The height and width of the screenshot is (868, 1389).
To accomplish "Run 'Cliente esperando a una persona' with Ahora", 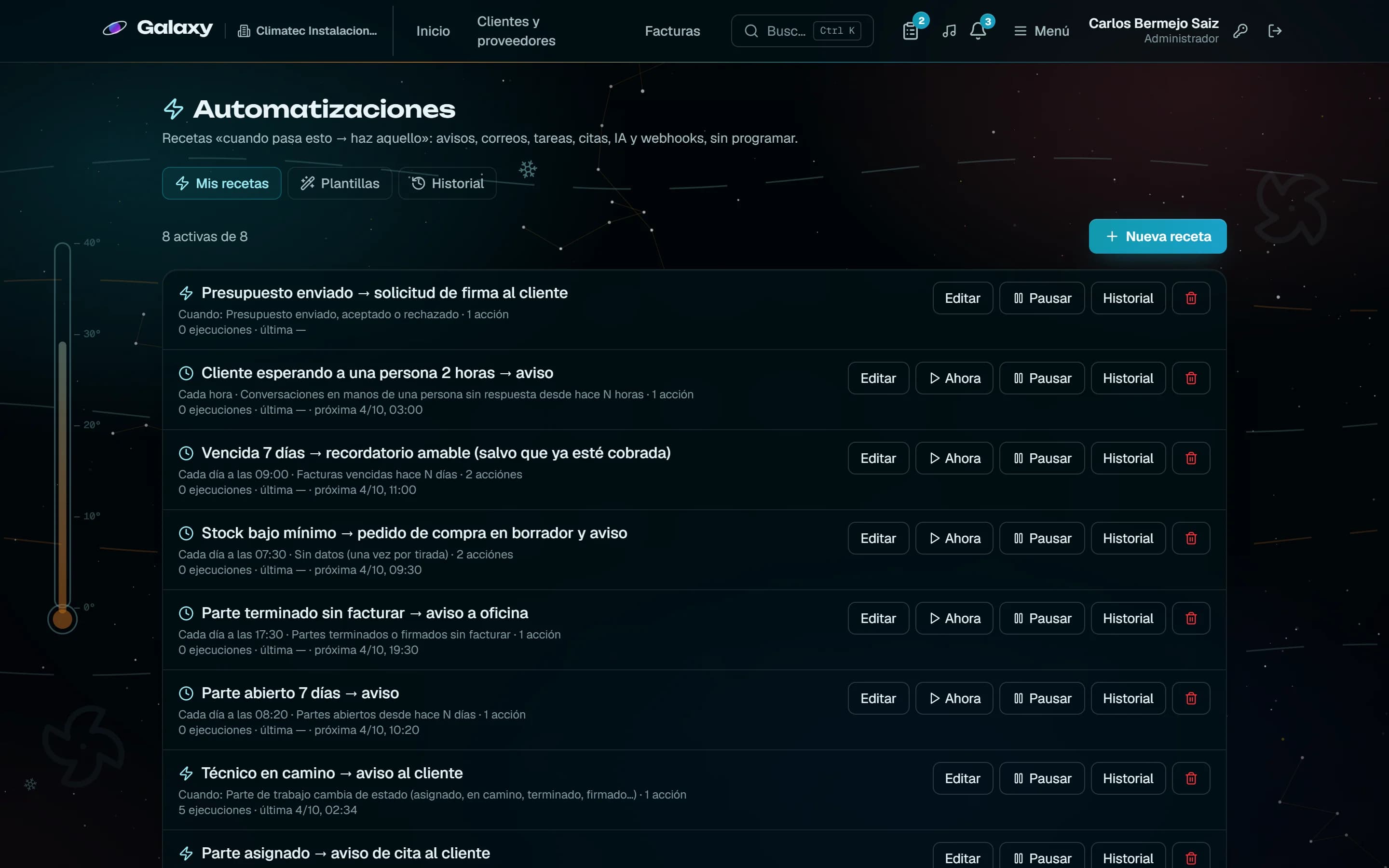I will click(954, 378).
